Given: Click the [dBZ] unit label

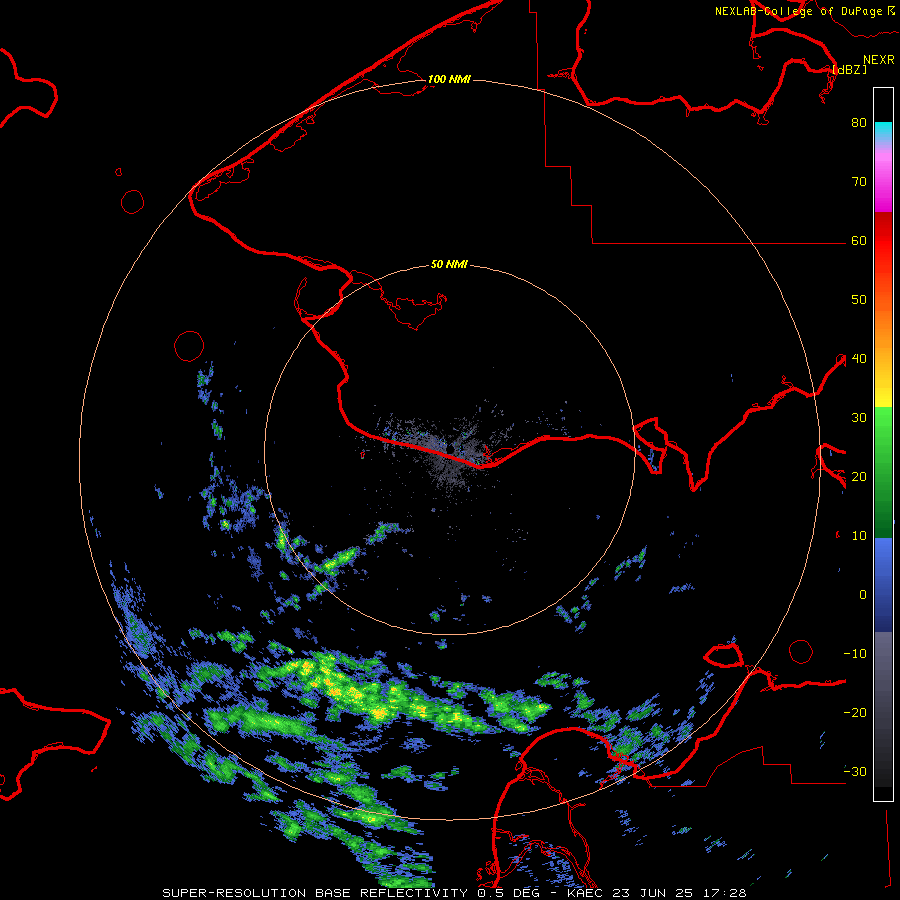Looking at the screenshot, I should 849,69.
